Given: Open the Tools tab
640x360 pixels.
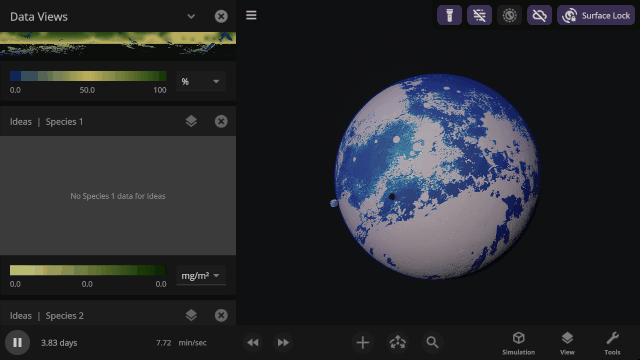Looking at the screenshot, I should point(612,343).
